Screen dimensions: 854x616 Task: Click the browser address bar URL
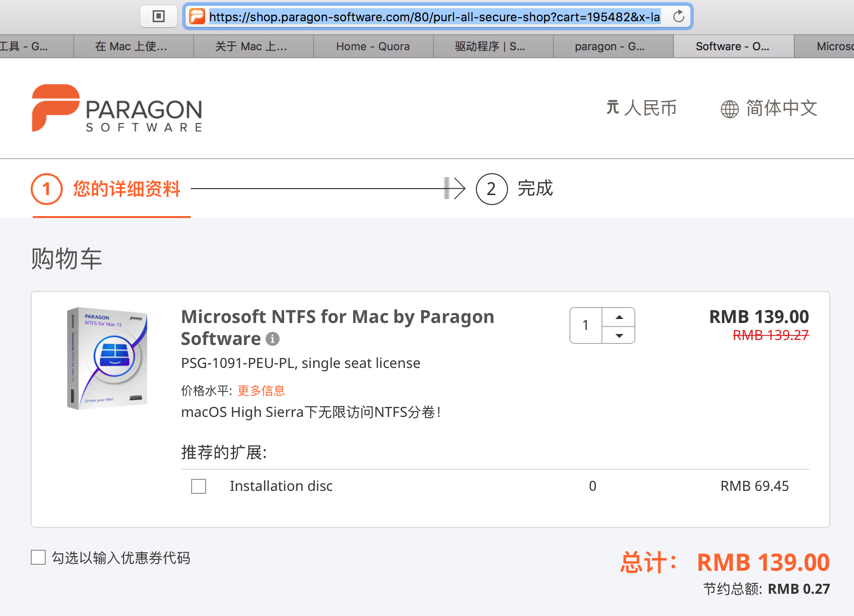(434, 17)
